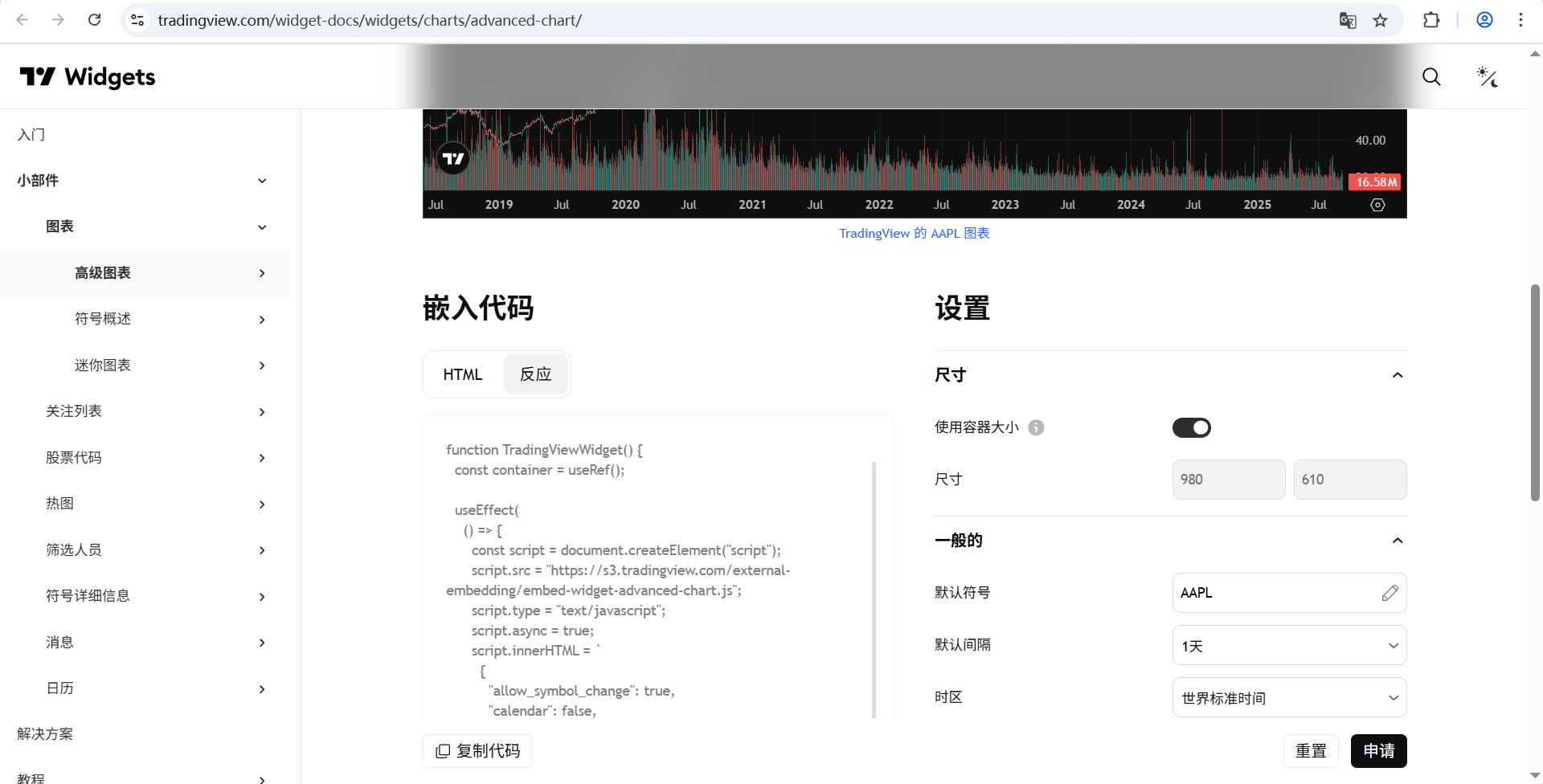
Task: Open Google Translate in the address bar
Action: pyautogui.click(x=1349, y=20)
